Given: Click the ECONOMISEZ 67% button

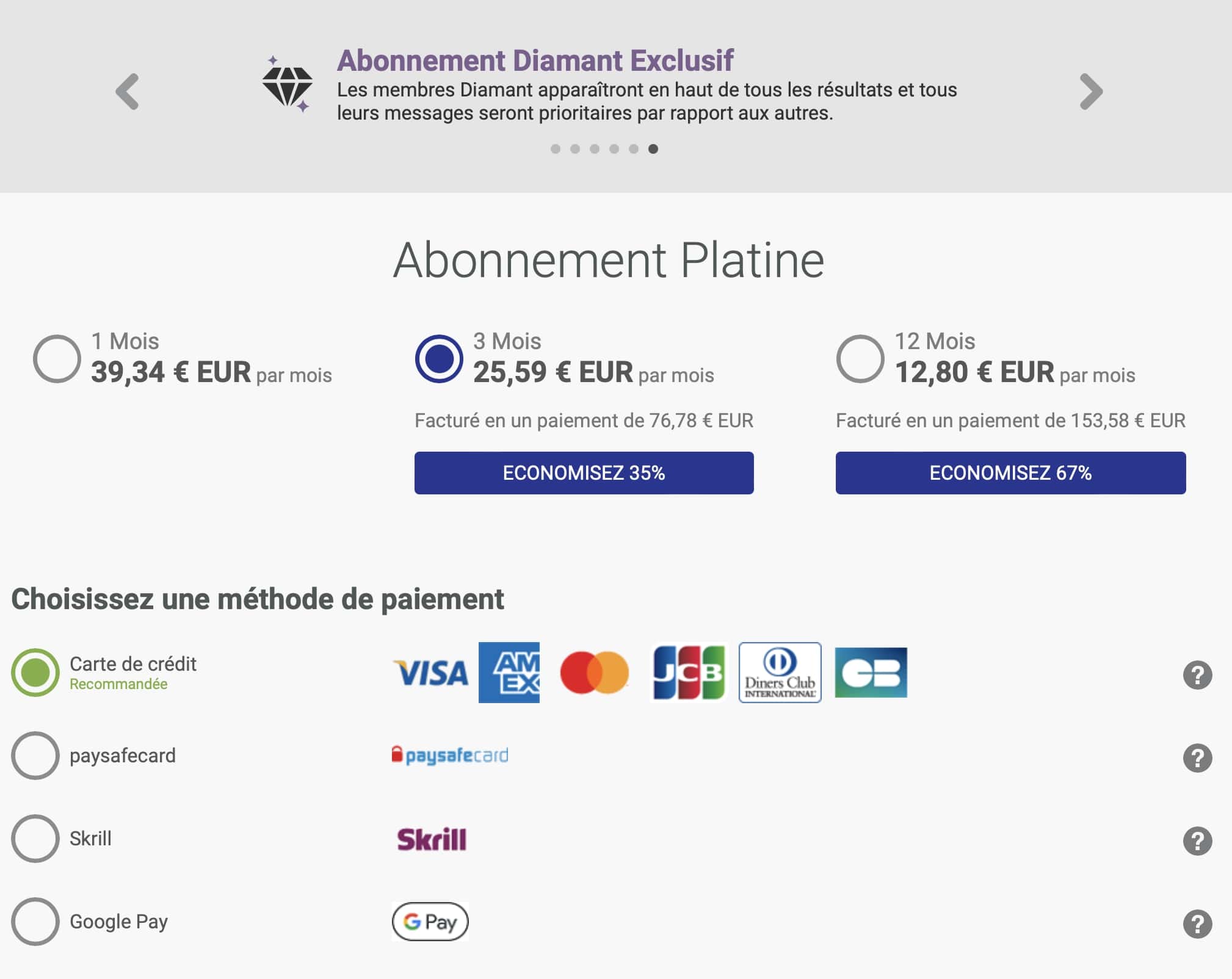Looking at the screenshot, I should coord(1010,473).
